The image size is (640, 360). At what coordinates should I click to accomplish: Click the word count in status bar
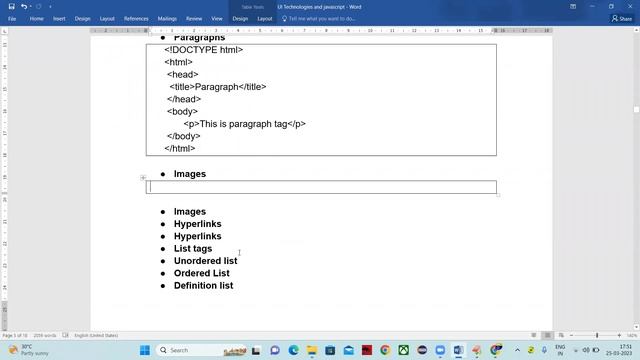tap(44, 336)
